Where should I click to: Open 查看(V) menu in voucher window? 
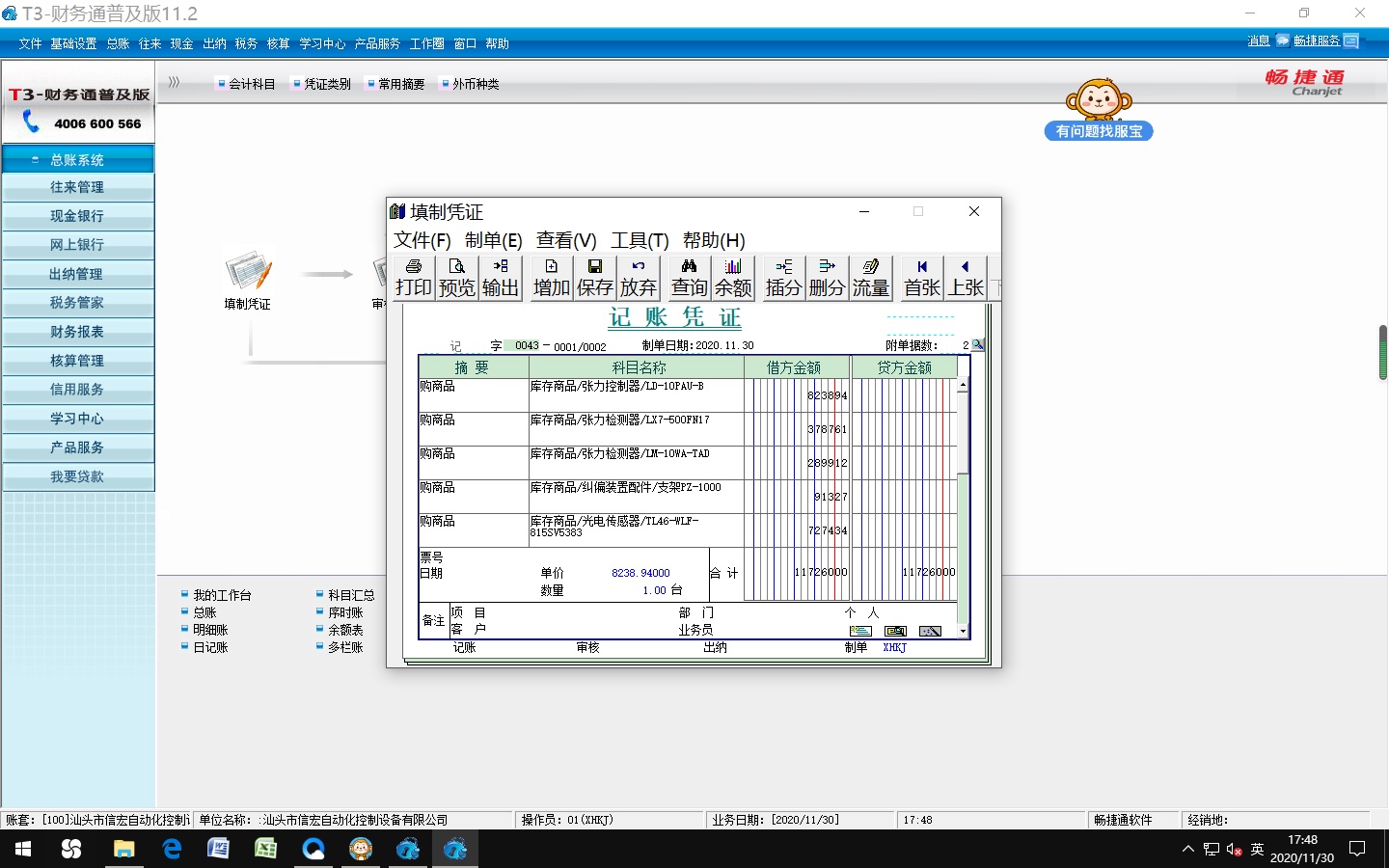coord(566,240)
